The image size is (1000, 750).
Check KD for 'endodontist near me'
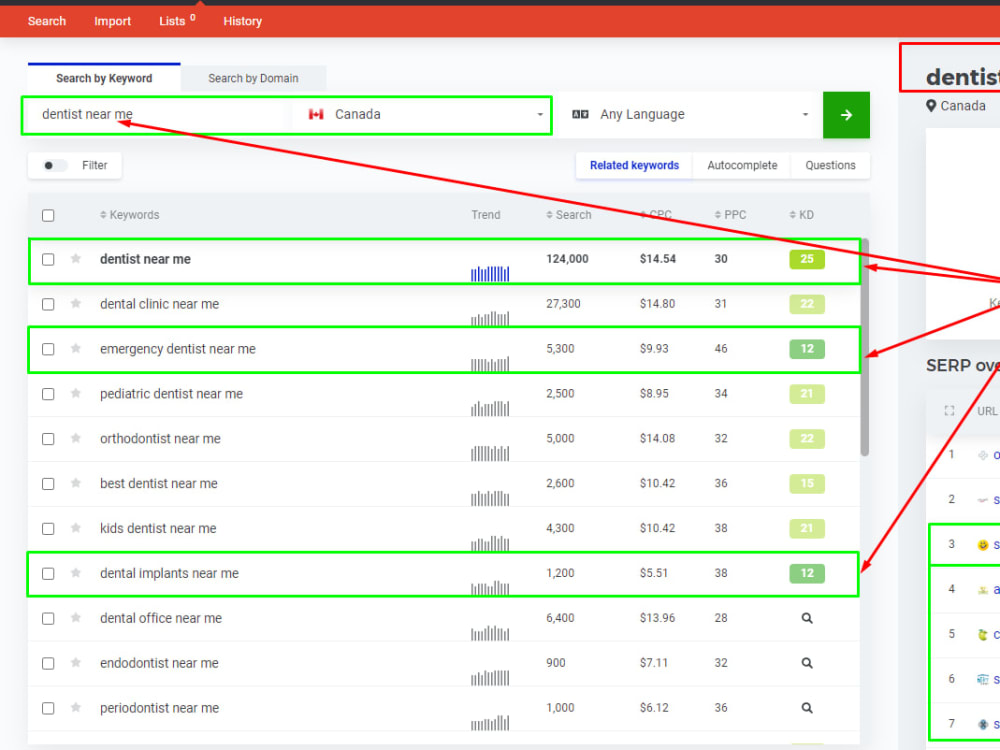pyautogui.click(x=807, y=663)
